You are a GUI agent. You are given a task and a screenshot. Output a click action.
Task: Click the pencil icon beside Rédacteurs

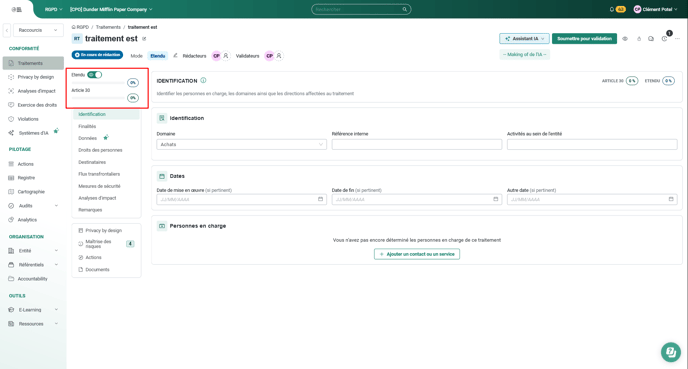pyautogui.click(x=175, y=56)
